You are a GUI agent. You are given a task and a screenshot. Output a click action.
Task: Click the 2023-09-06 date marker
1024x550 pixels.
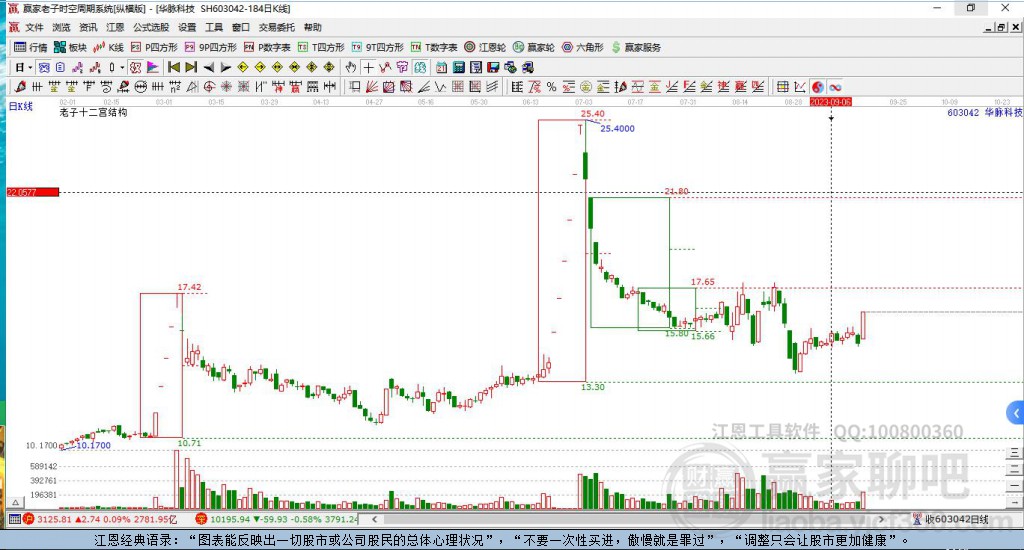(831, 102)
